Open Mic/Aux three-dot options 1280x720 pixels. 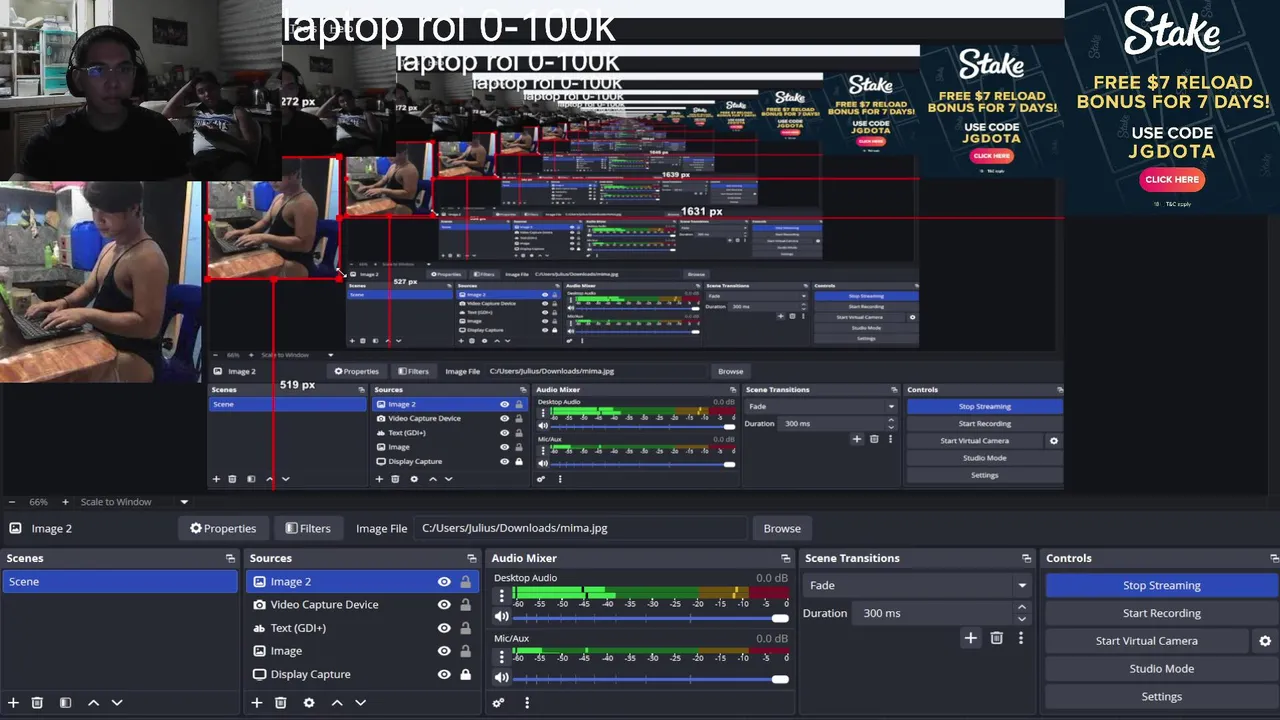(502, 656)
